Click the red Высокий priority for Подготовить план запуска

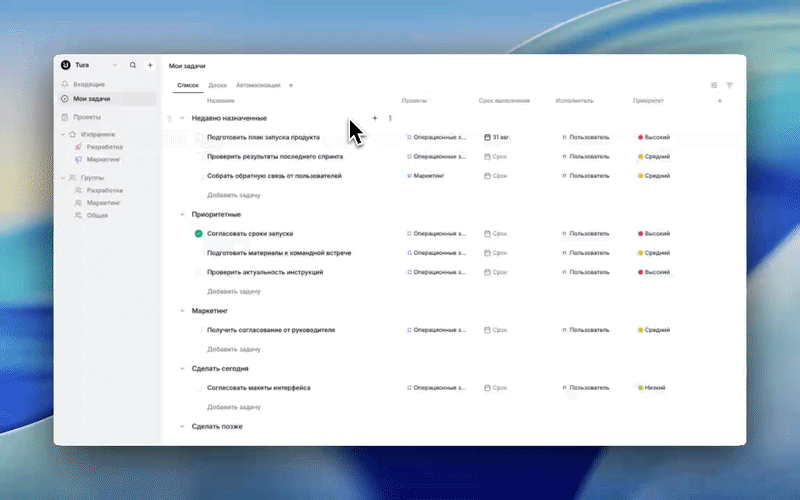tap(654, 137)
